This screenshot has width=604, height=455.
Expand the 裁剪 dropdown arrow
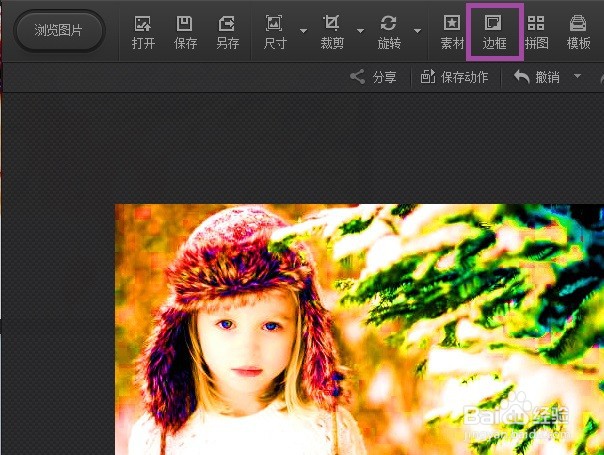(361, 31)
